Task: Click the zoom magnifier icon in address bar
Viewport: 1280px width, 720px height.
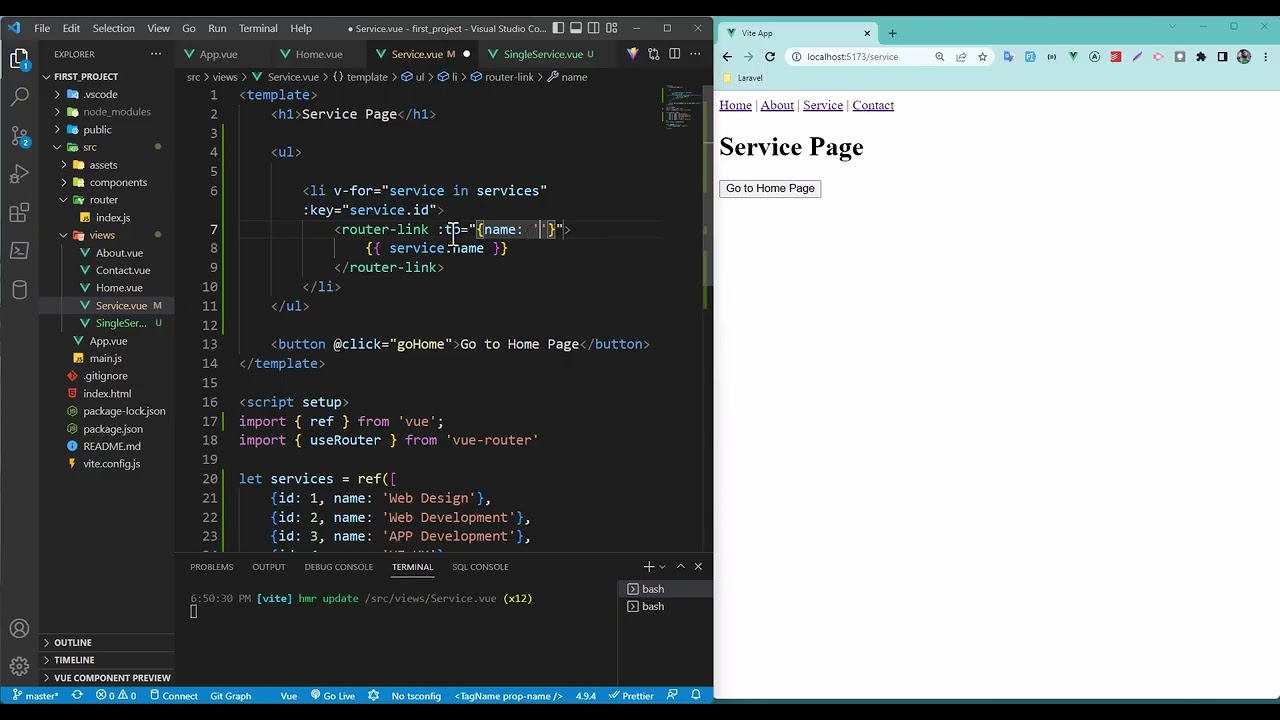Action: (x=940, y=57)
